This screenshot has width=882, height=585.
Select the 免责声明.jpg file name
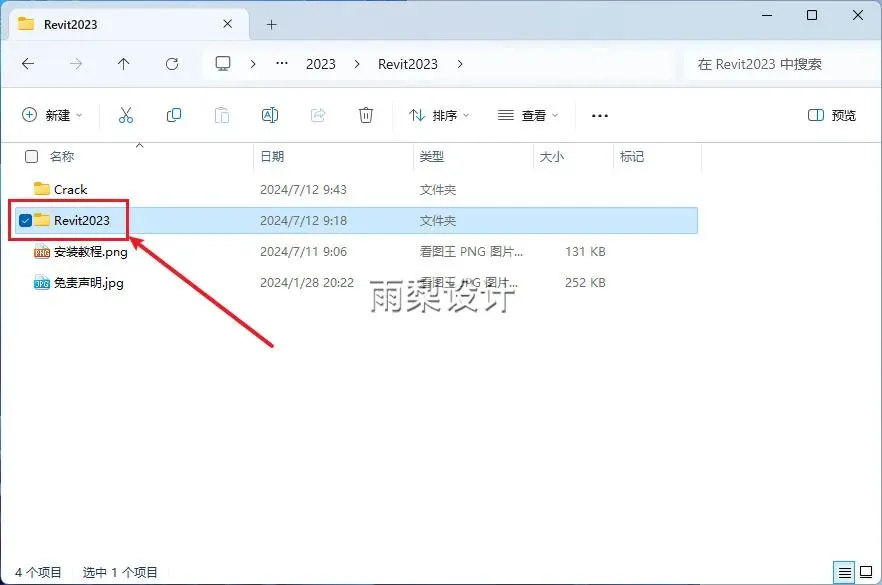point(88,282)
